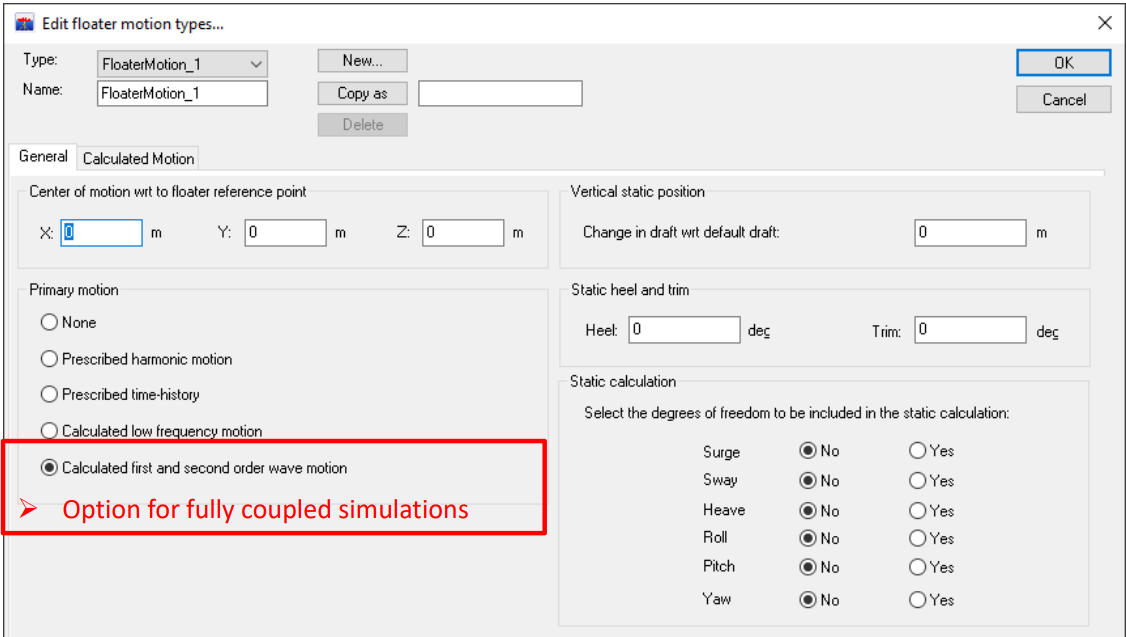Viewport: 1126px width, 637px height.
Task: Close the Edit floater motion types dialog
Action: (x=1104, y=23)
